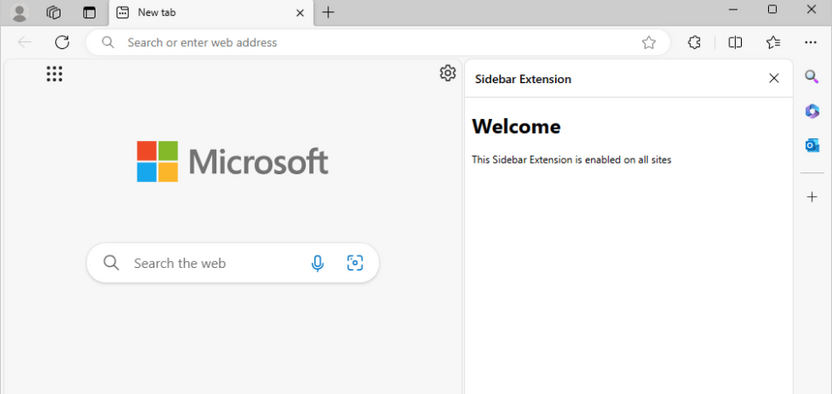The width and height of the screenshot is (832, 394).
Task: Maximize the browser window
Action: pos(773,10)
